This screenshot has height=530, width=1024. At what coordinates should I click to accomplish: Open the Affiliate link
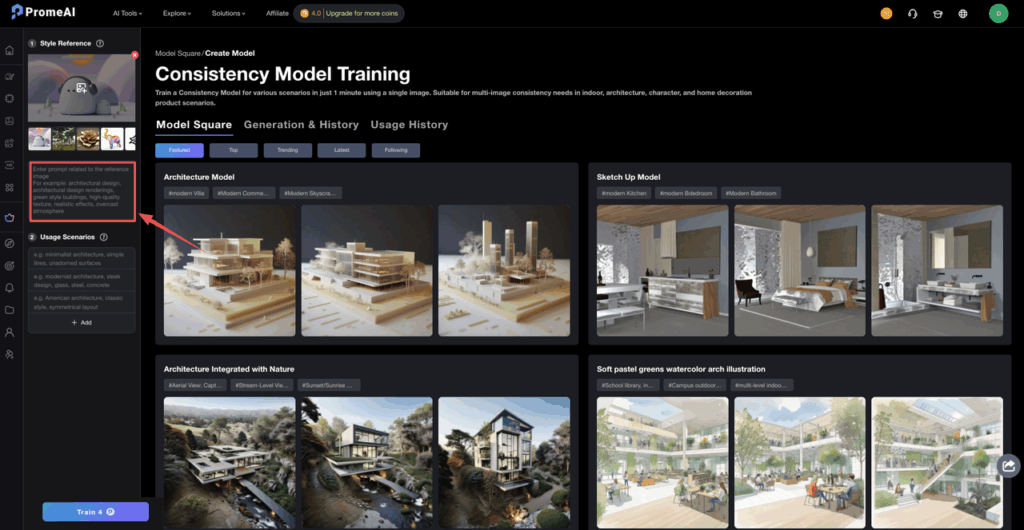tap(277, 13)
